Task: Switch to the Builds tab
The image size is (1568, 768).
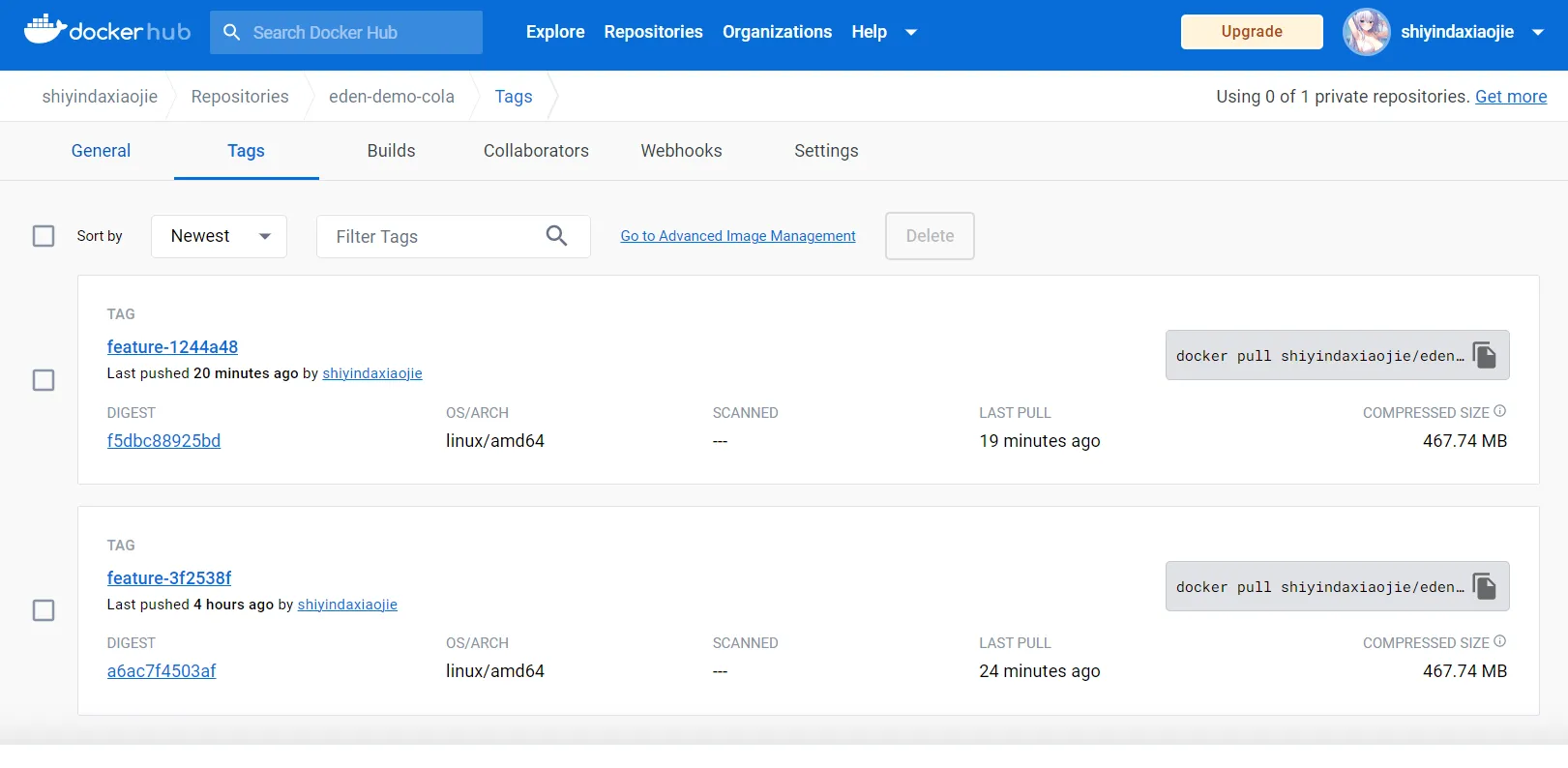Action: 391,151
